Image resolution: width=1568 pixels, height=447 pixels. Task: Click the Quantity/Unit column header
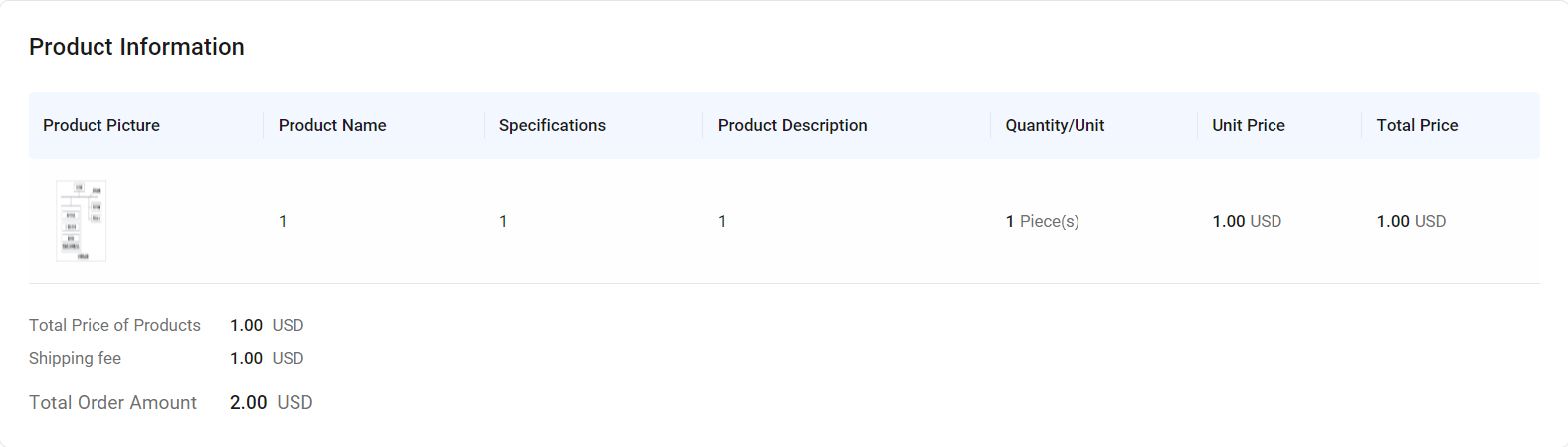pos(1055,125)
